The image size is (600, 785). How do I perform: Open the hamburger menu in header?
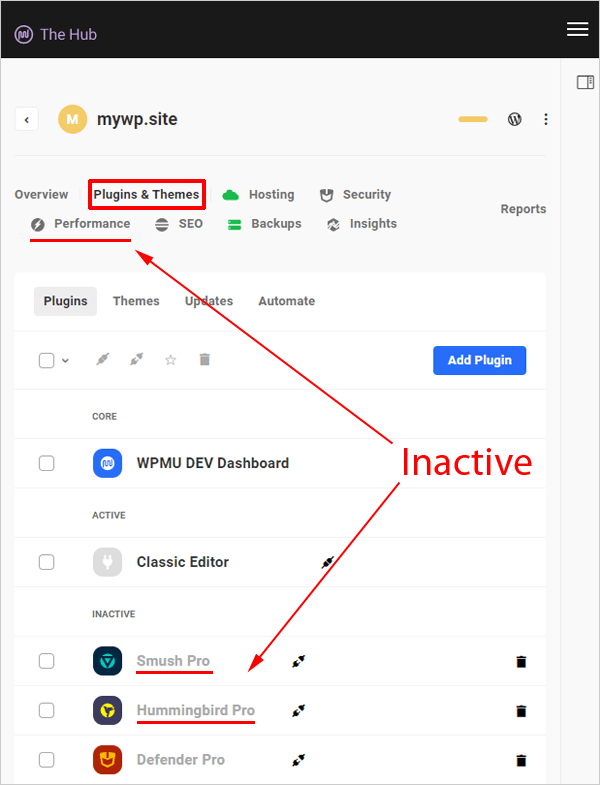click(577, 30)
